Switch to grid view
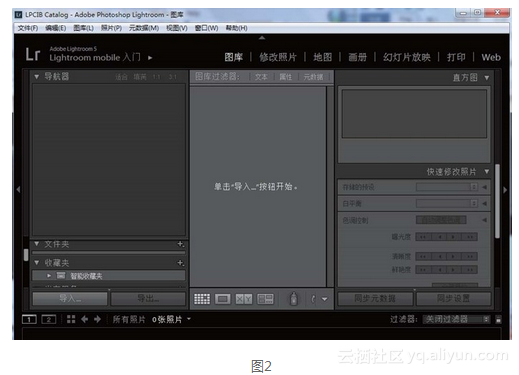This screenshot has height=375, width=519. coord(202,299)
